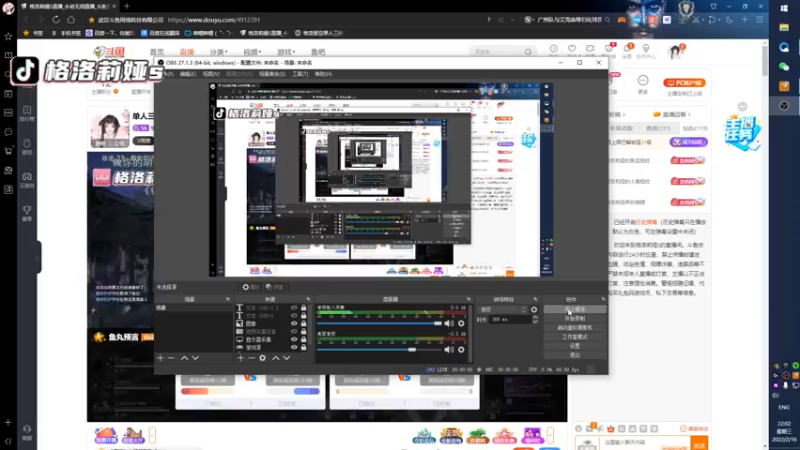Click the 推流 streaming button in 控件 dock
The image size is (800, 450).
point(575,309)
